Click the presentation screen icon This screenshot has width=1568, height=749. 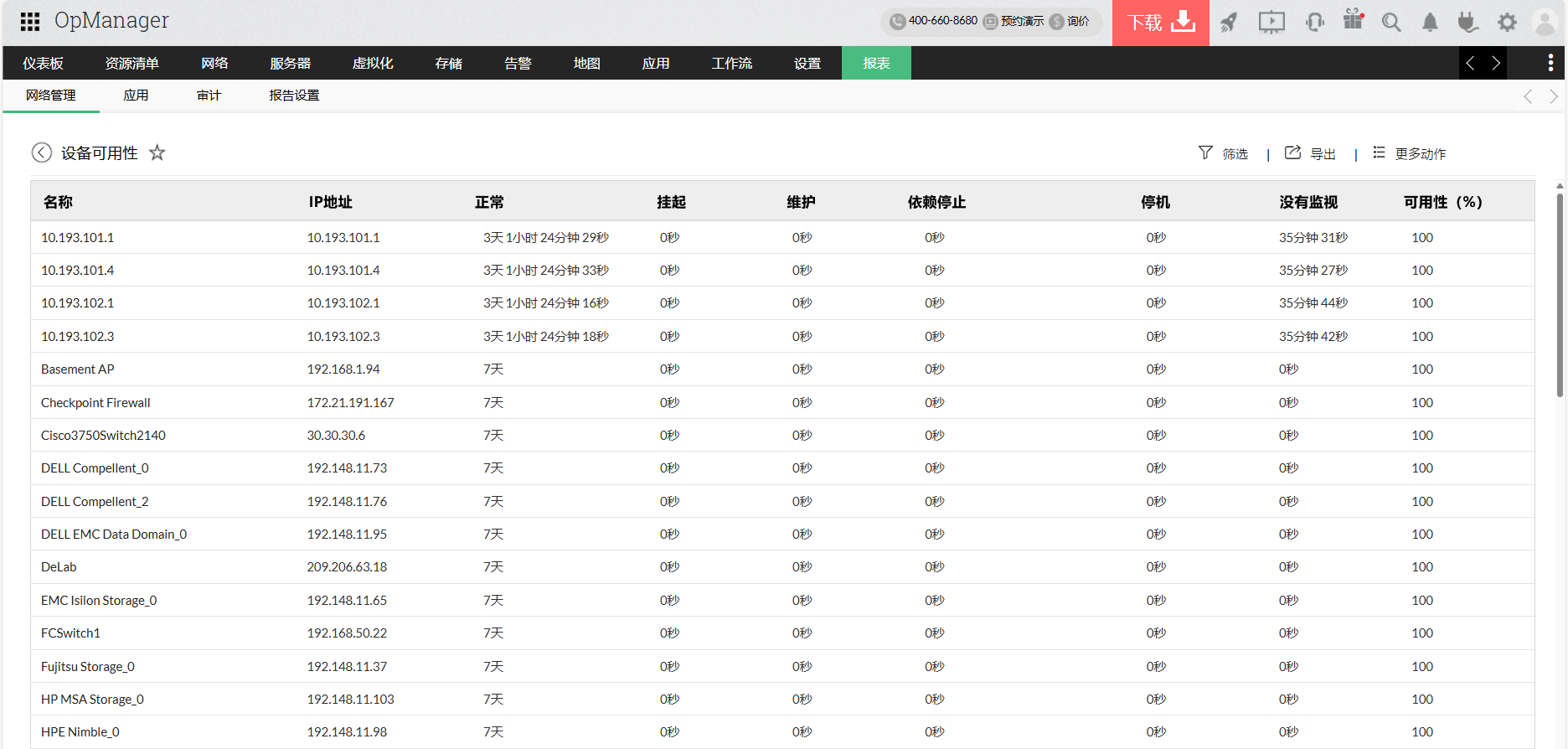pos(1271,23)
